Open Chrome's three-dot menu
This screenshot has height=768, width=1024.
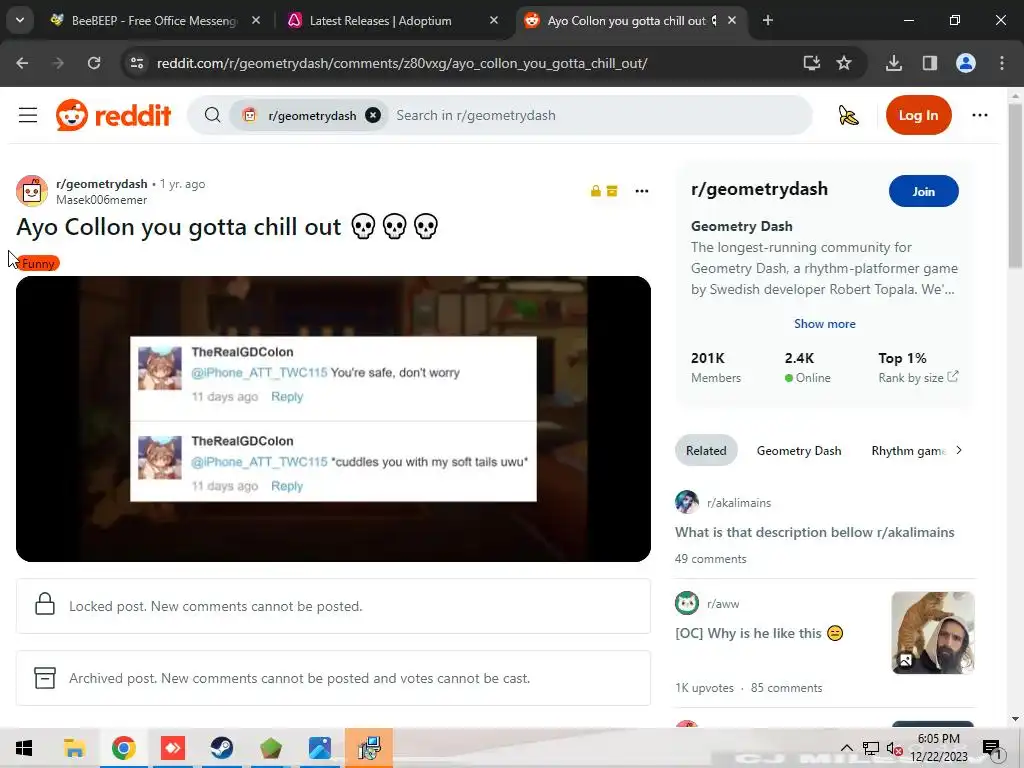(1002, 63)
